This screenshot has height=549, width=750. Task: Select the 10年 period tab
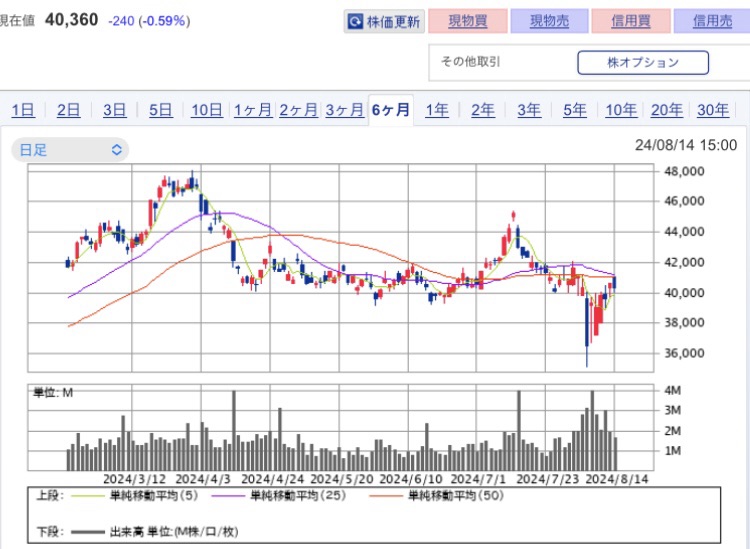(621, 110)
